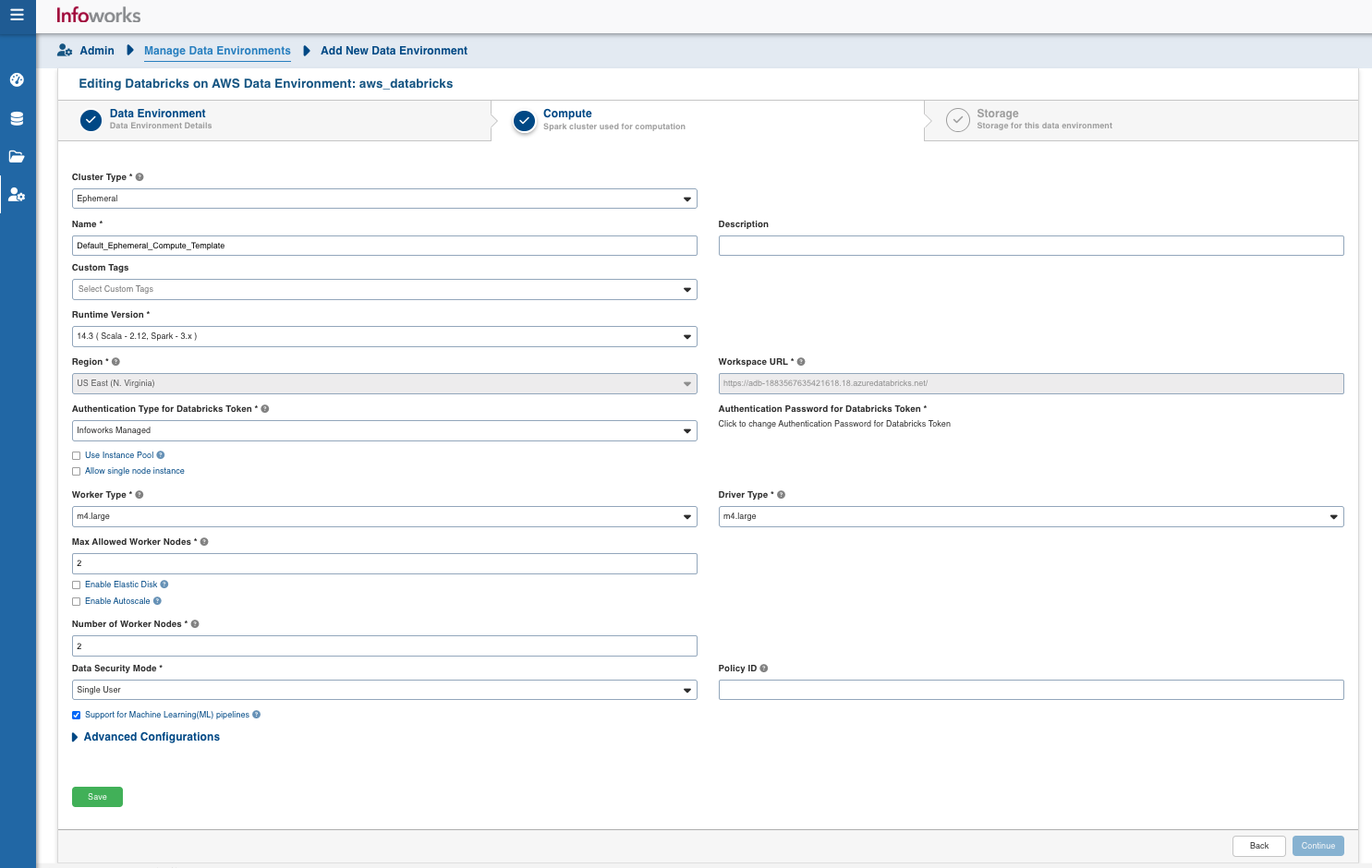Show help for Enable Autoscale
This screenshot has width=1372, height=868.
click(x=157, y=601)
